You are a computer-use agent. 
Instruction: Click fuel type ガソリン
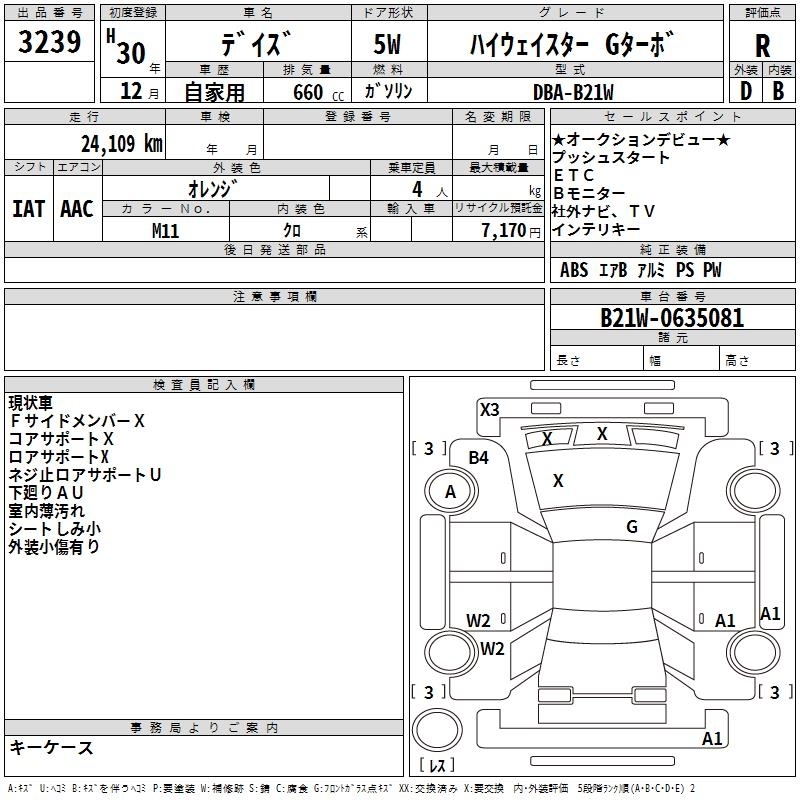coord(388,91)
